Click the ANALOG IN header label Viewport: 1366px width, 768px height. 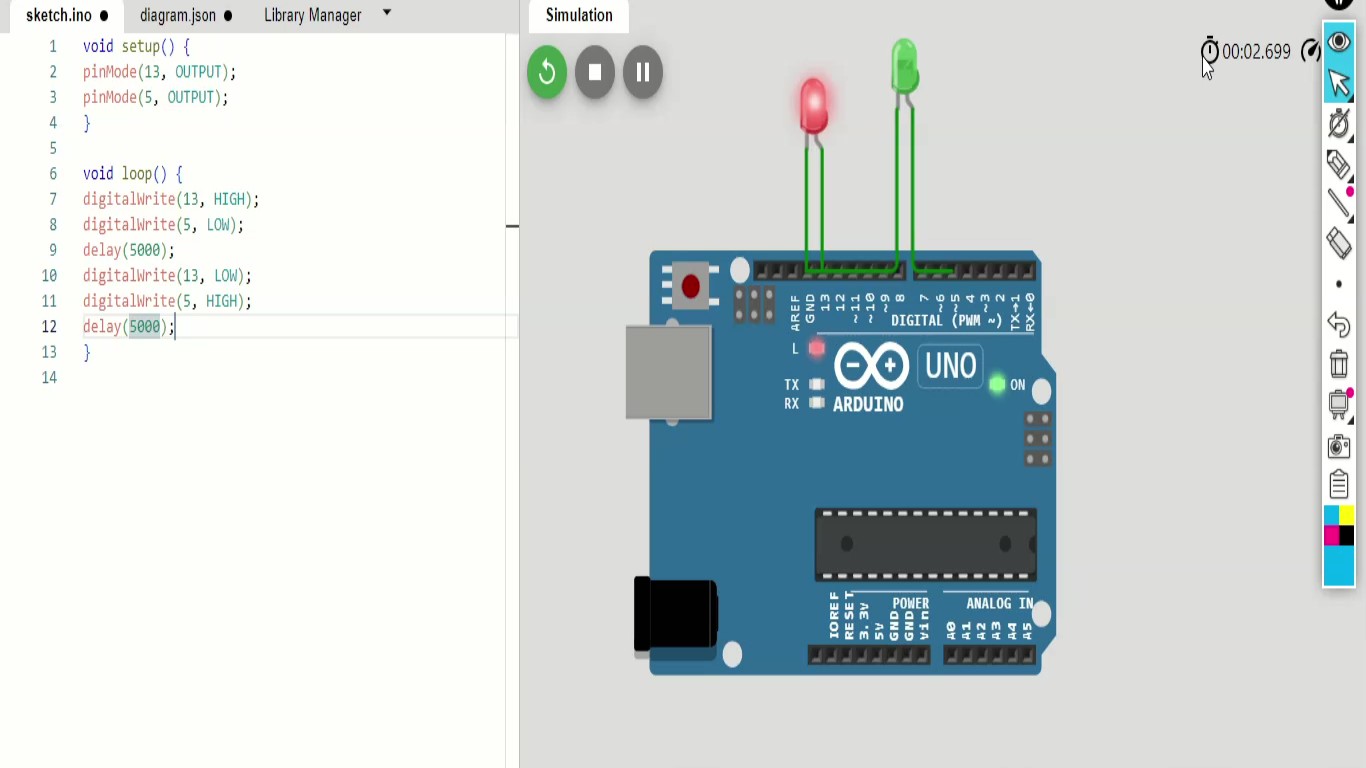pos(1000,603)
